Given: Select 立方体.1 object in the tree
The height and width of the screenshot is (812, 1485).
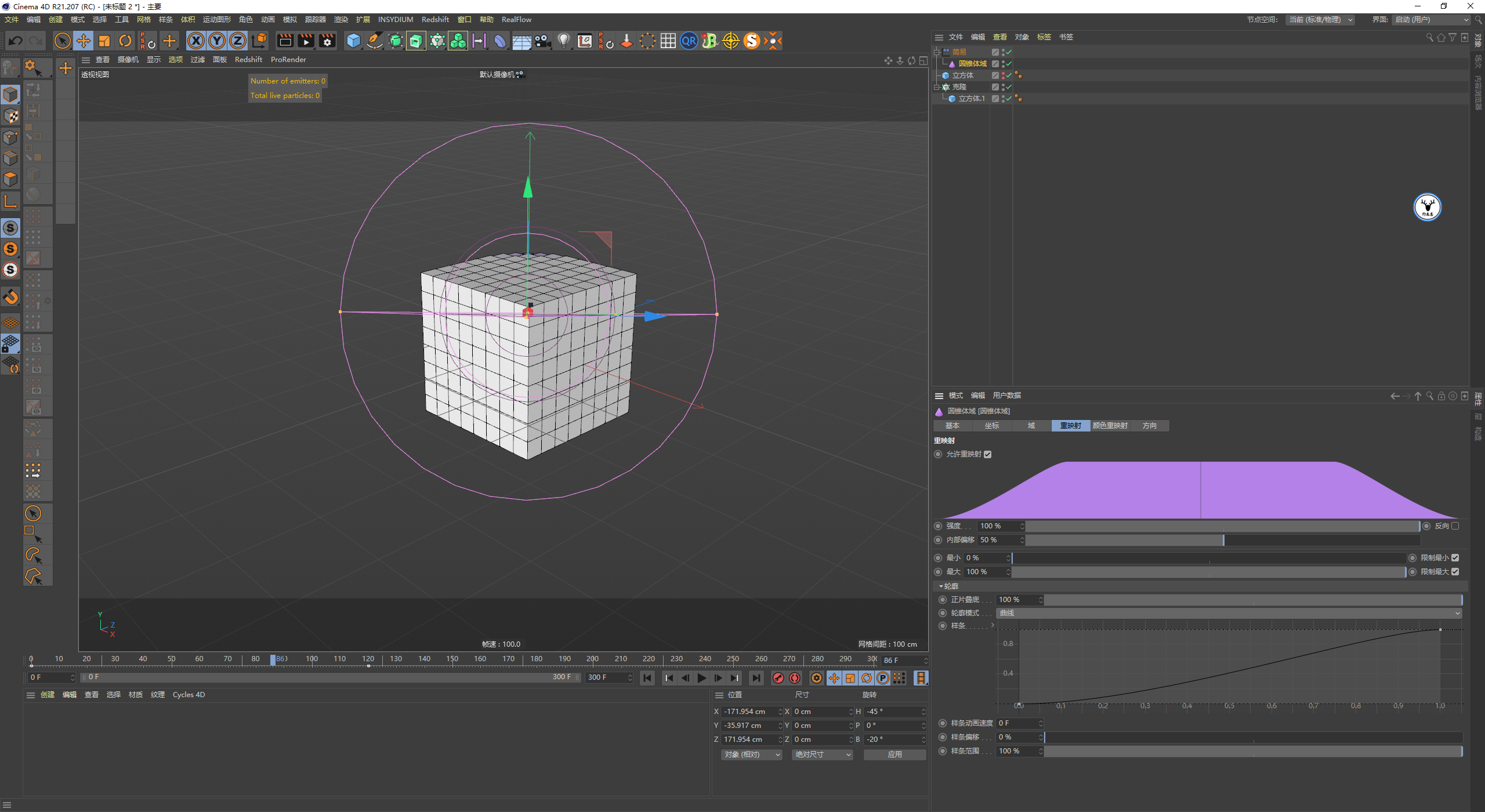Looking at the screenshot, I should pyautogui.click(x=972, y=99).
